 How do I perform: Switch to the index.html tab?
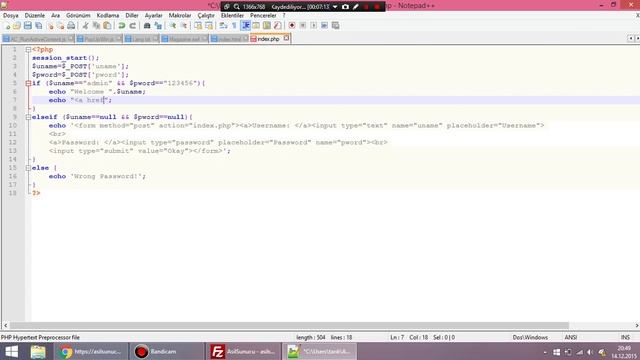[229, 39]
